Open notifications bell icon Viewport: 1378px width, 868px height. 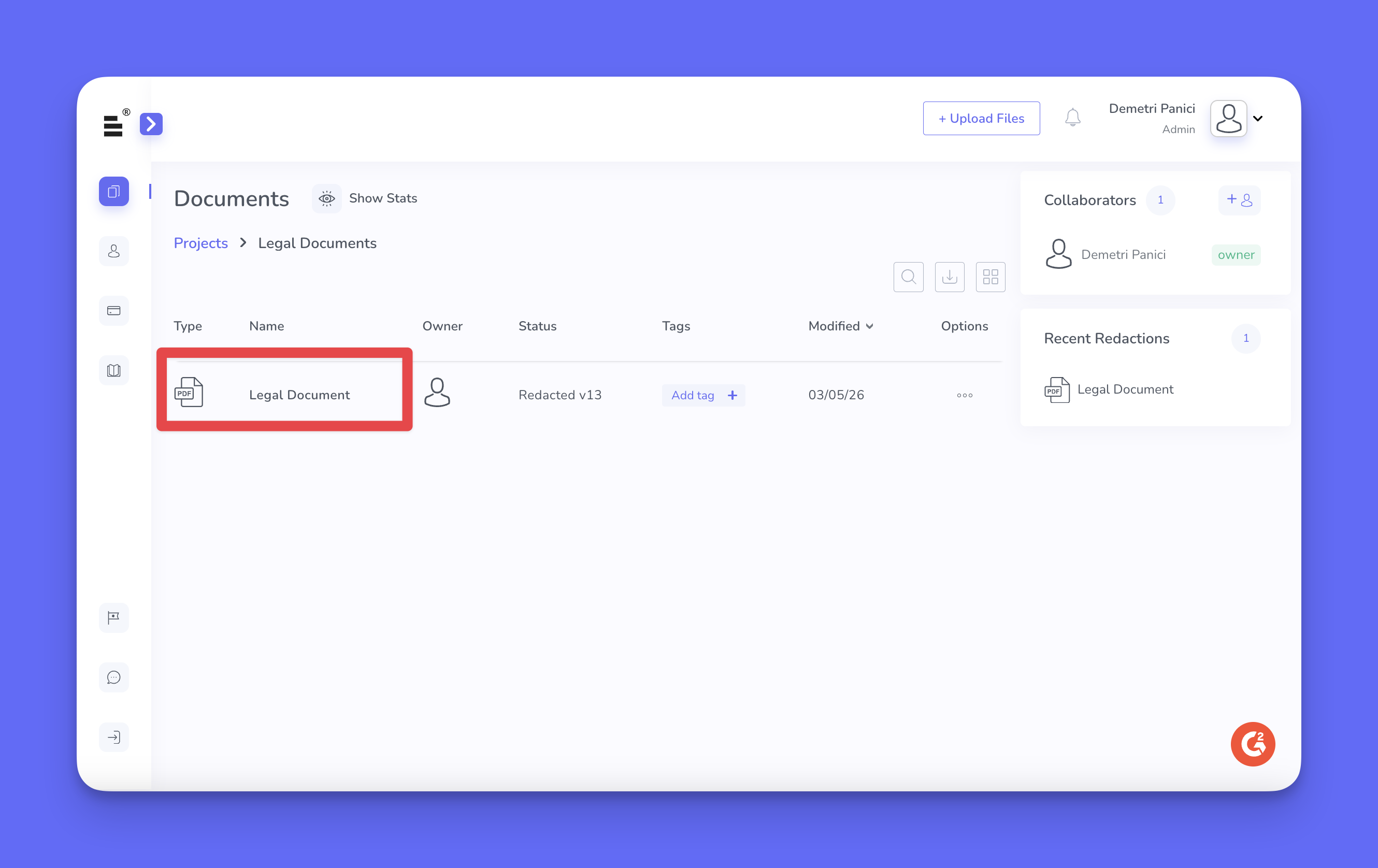tap(1072, 118)
